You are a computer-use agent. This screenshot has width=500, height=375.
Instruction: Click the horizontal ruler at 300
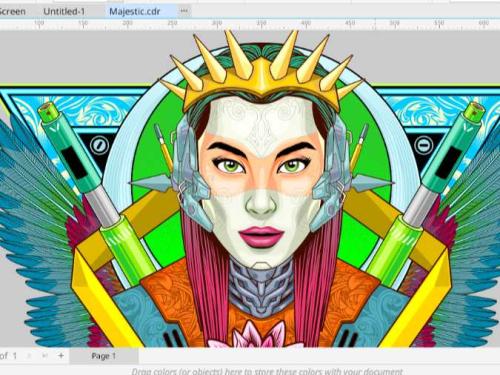tap(217, 24)
